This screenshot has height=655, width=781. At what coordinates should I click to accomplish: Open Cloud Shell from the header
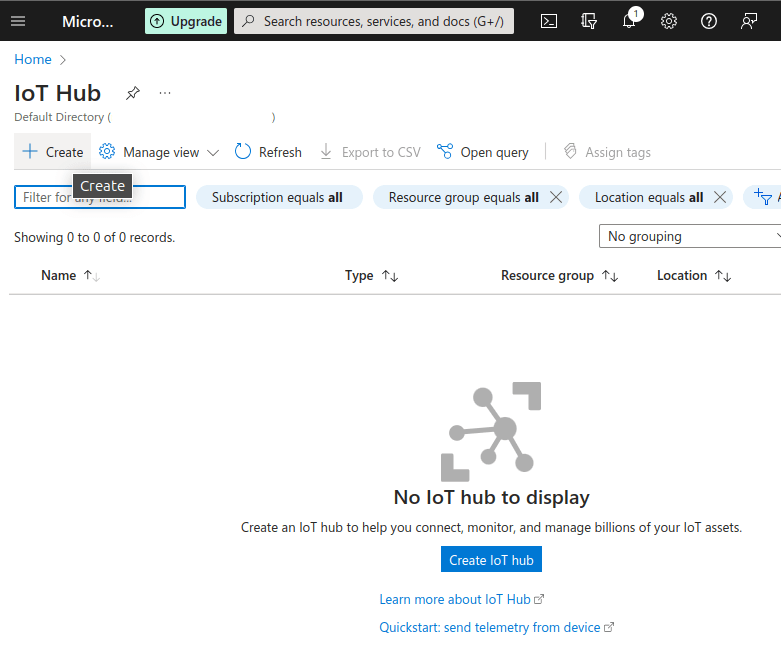pos(548,21)
